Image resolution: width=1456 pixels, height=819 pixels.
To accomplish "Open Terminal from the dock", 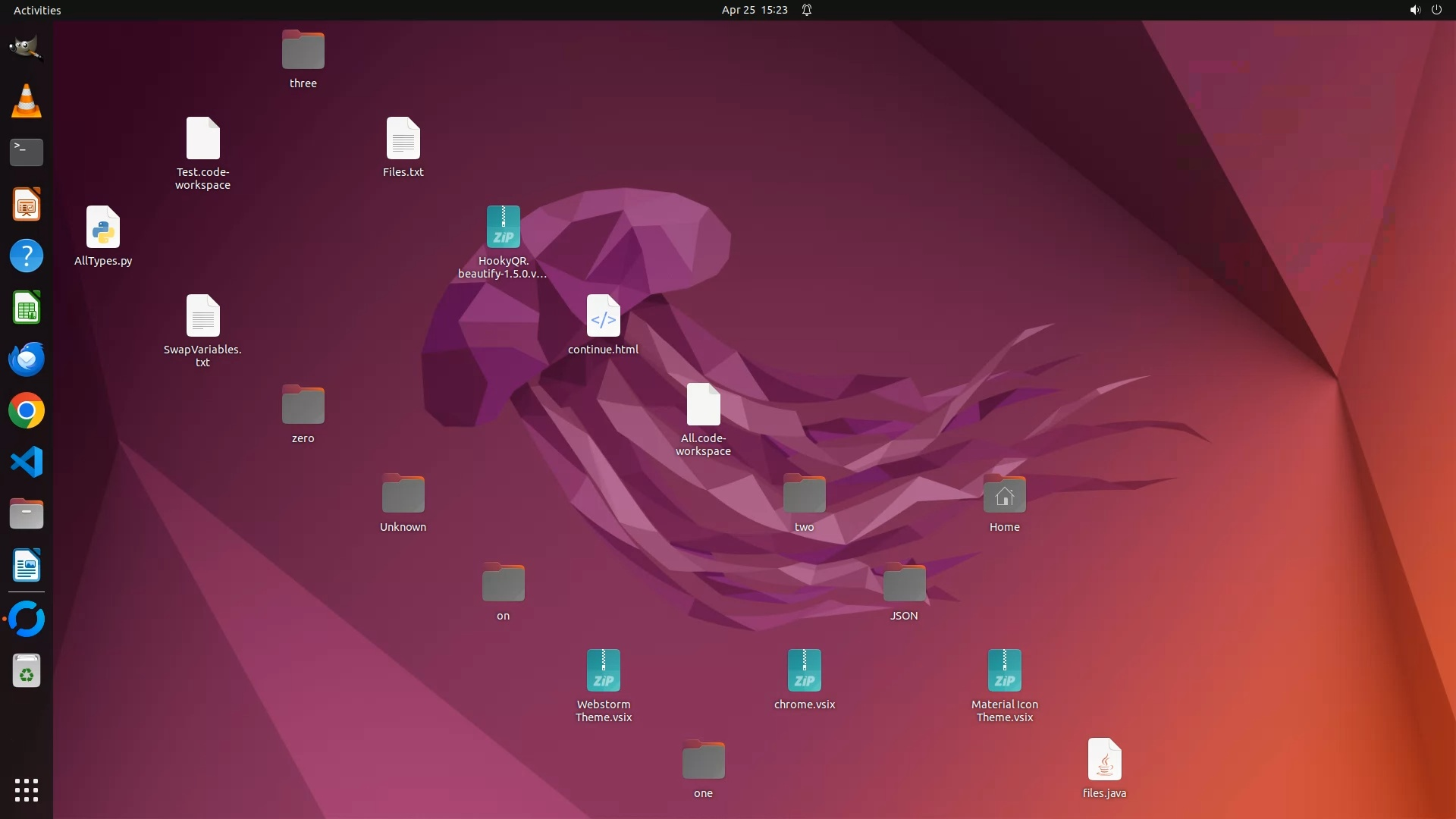I will click(26, 152).
